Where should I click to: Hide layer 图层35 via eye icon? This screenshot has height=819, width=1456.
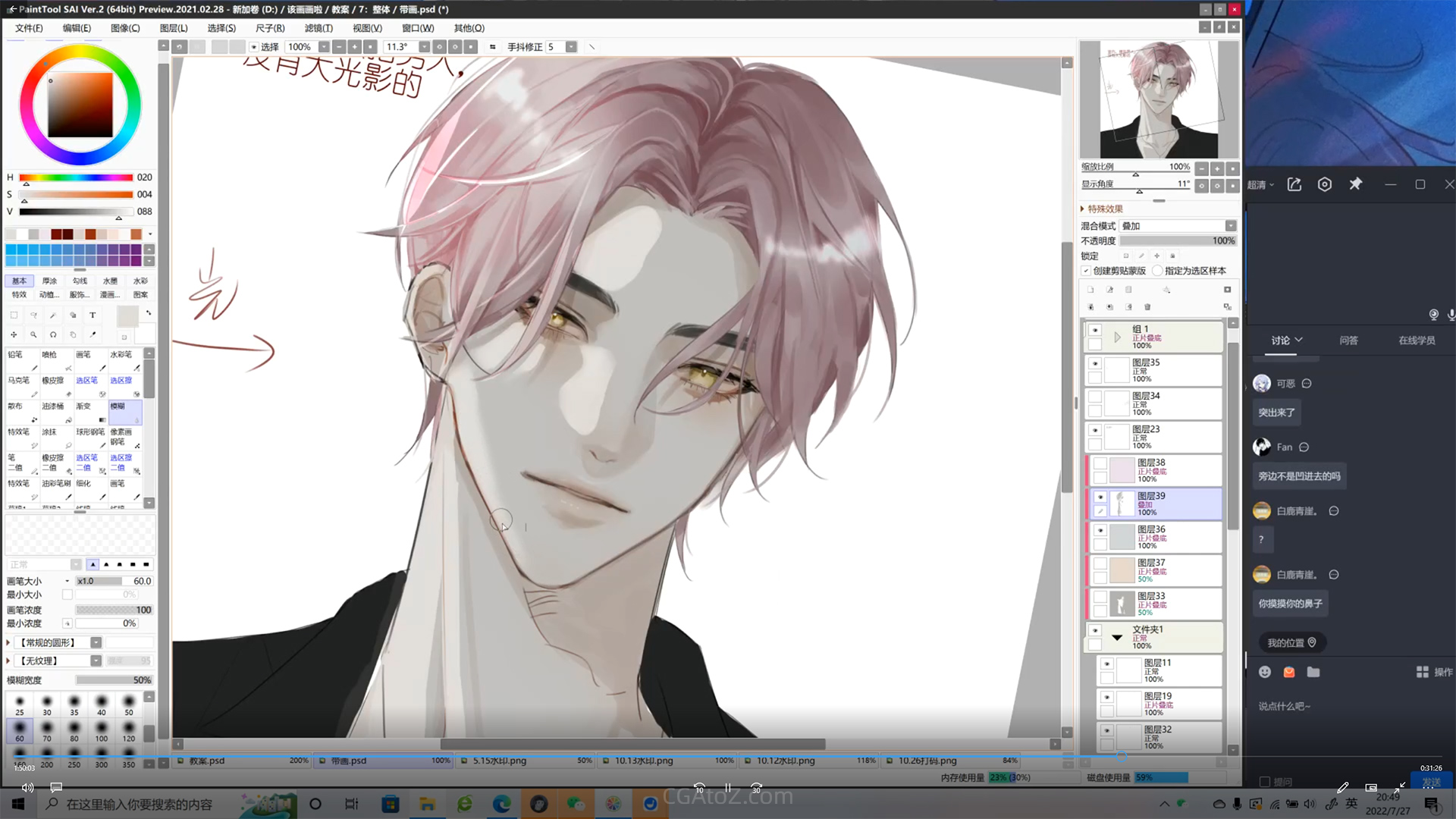tap(1095, 363)
